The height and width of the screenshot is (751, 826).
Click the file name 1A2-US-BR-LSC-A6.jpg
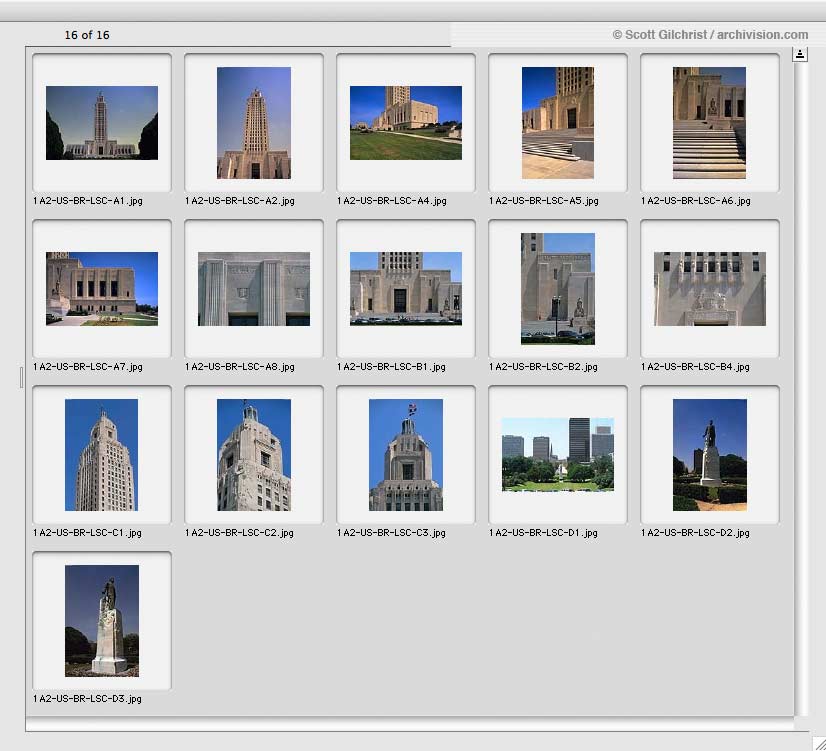click(x=696, y=201)
